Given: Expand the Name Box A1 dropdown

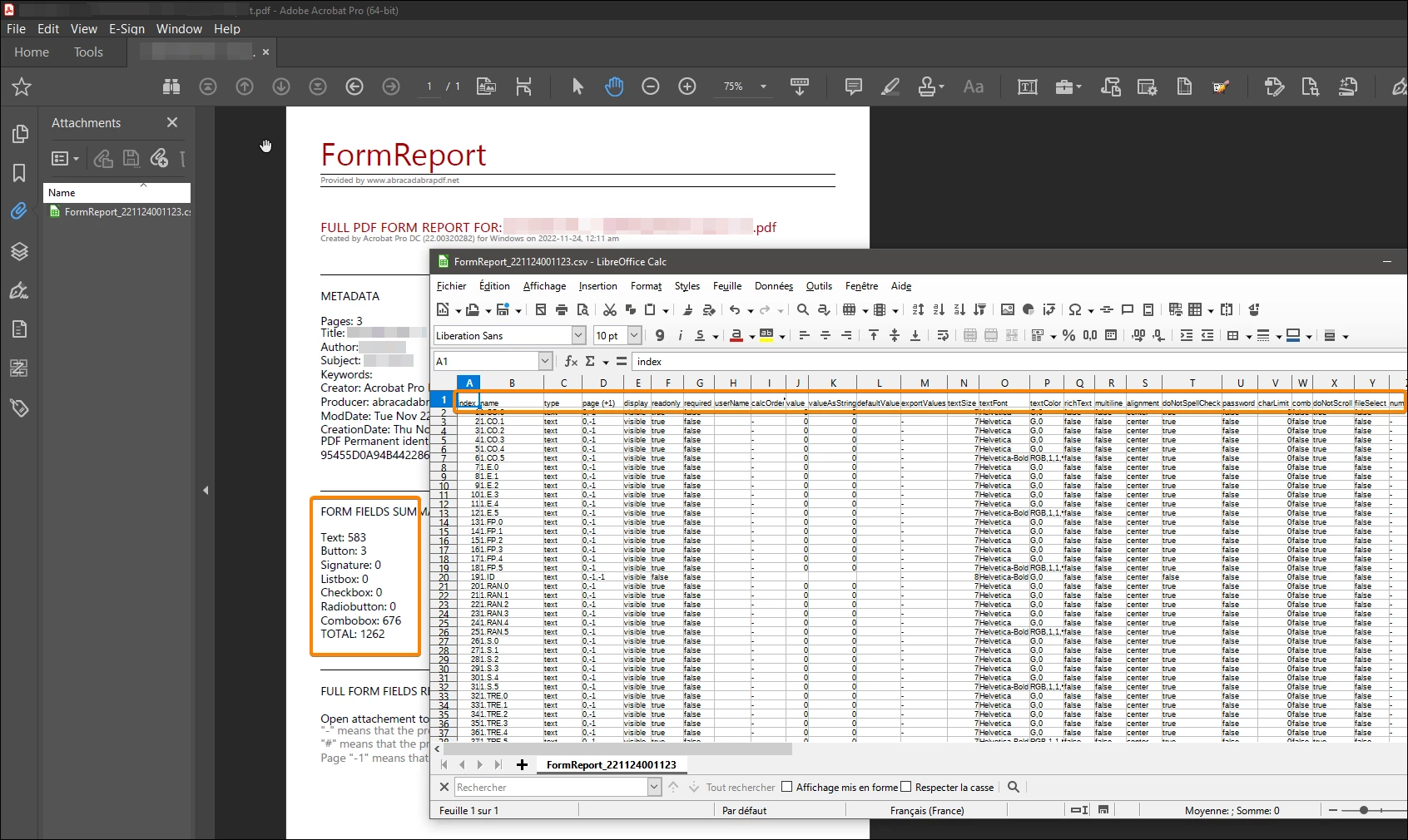Looking at the screenshot, I should (545, 361).
